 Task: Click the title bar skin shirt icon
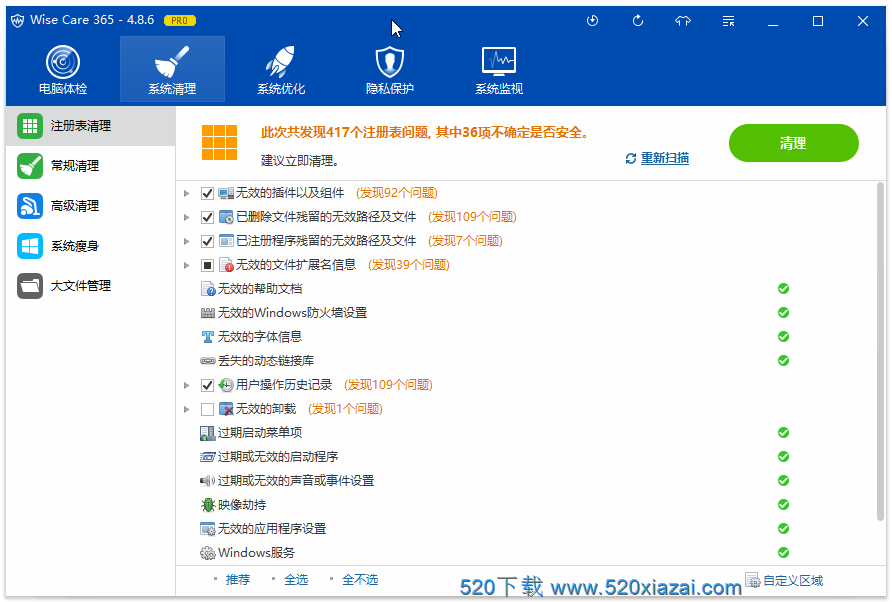683,21
